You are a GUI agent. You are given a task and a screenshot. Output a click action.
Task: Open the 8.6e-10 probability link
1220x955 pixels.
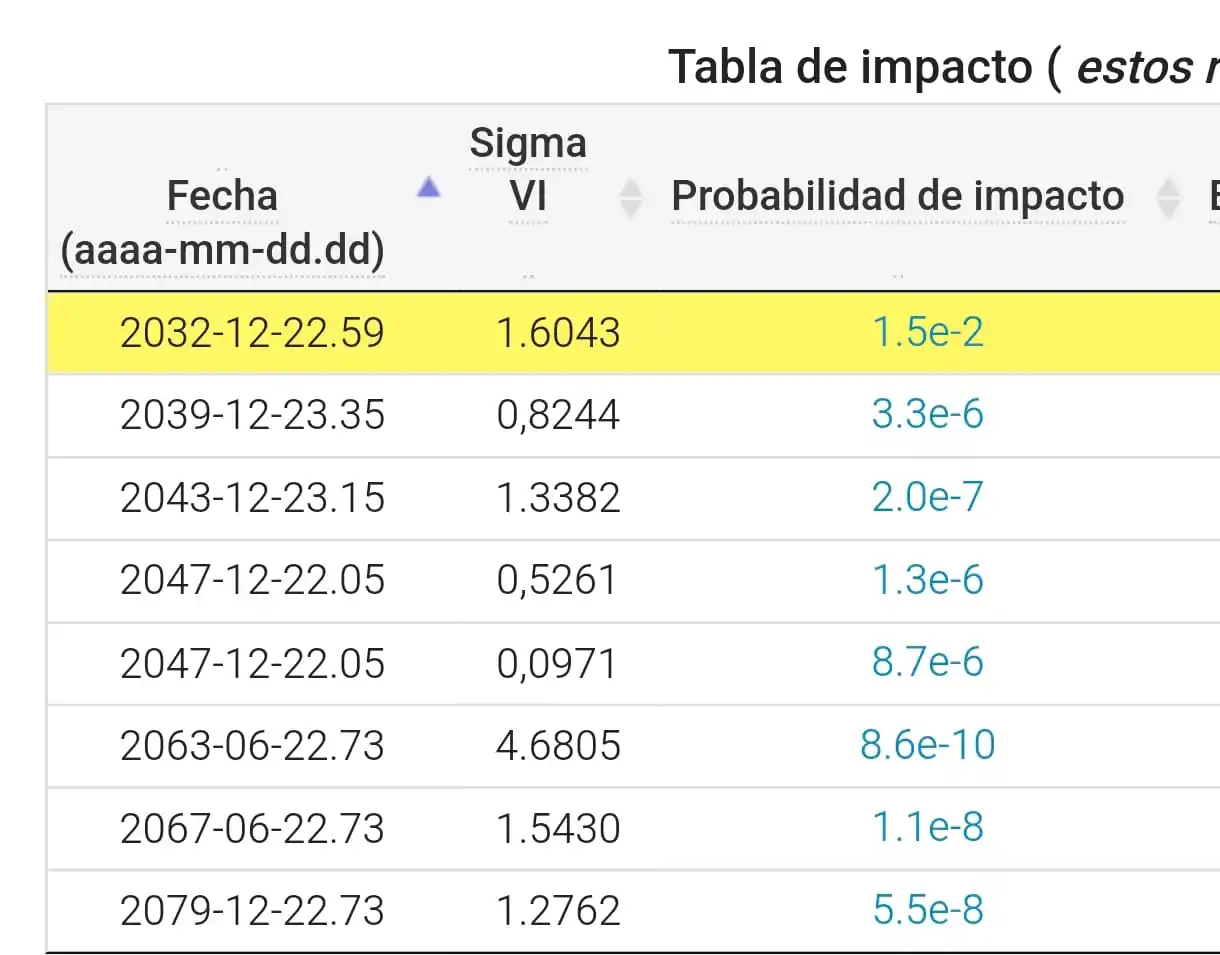coord(928,745)
